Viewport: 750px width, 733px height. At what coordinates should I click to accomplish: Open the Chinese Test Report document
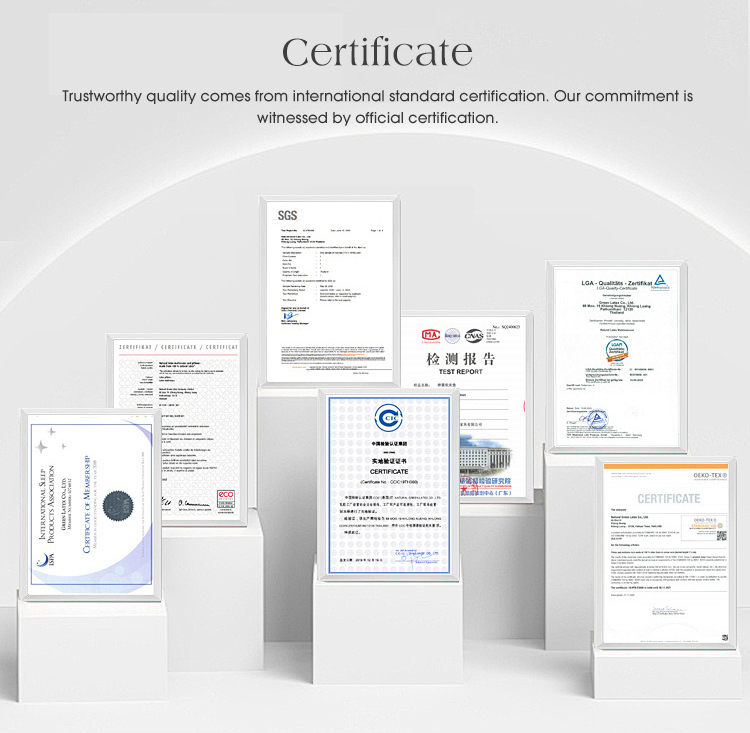468,407
